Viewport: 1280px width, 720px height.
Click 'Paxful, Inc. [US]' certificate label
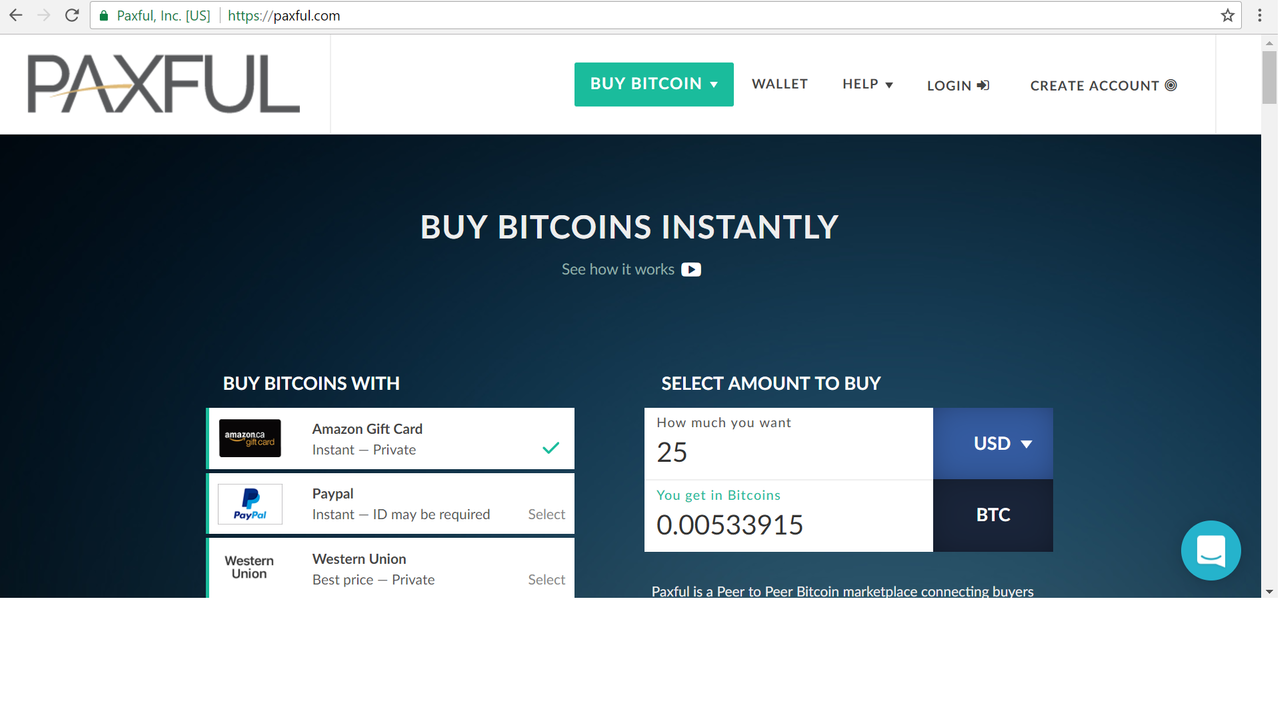[x=163, y=16]
